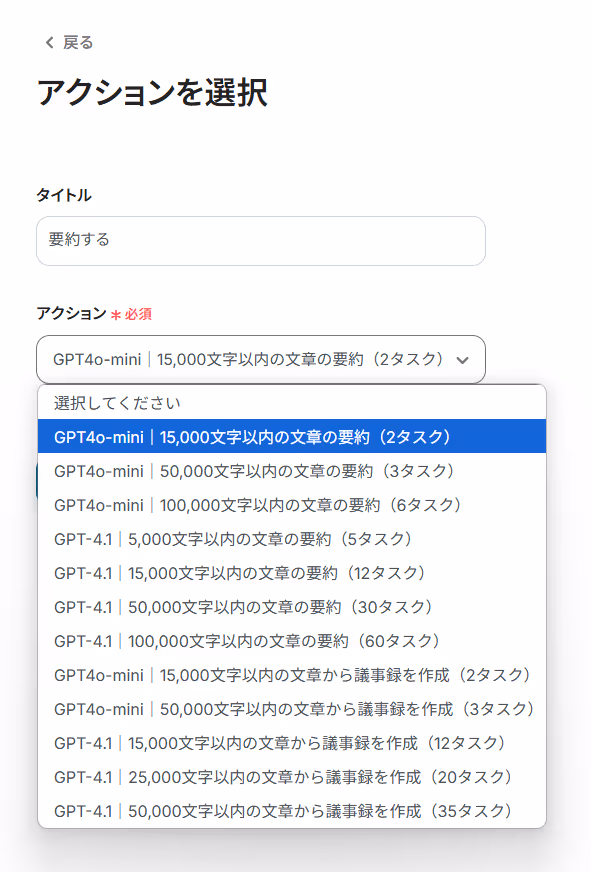The height and width of the screenshot is (872, 591).
Task: Choose GPT-4.1 25,000文字以内の文章から議事録を作成（20タスク）
Action: (292, 777)
